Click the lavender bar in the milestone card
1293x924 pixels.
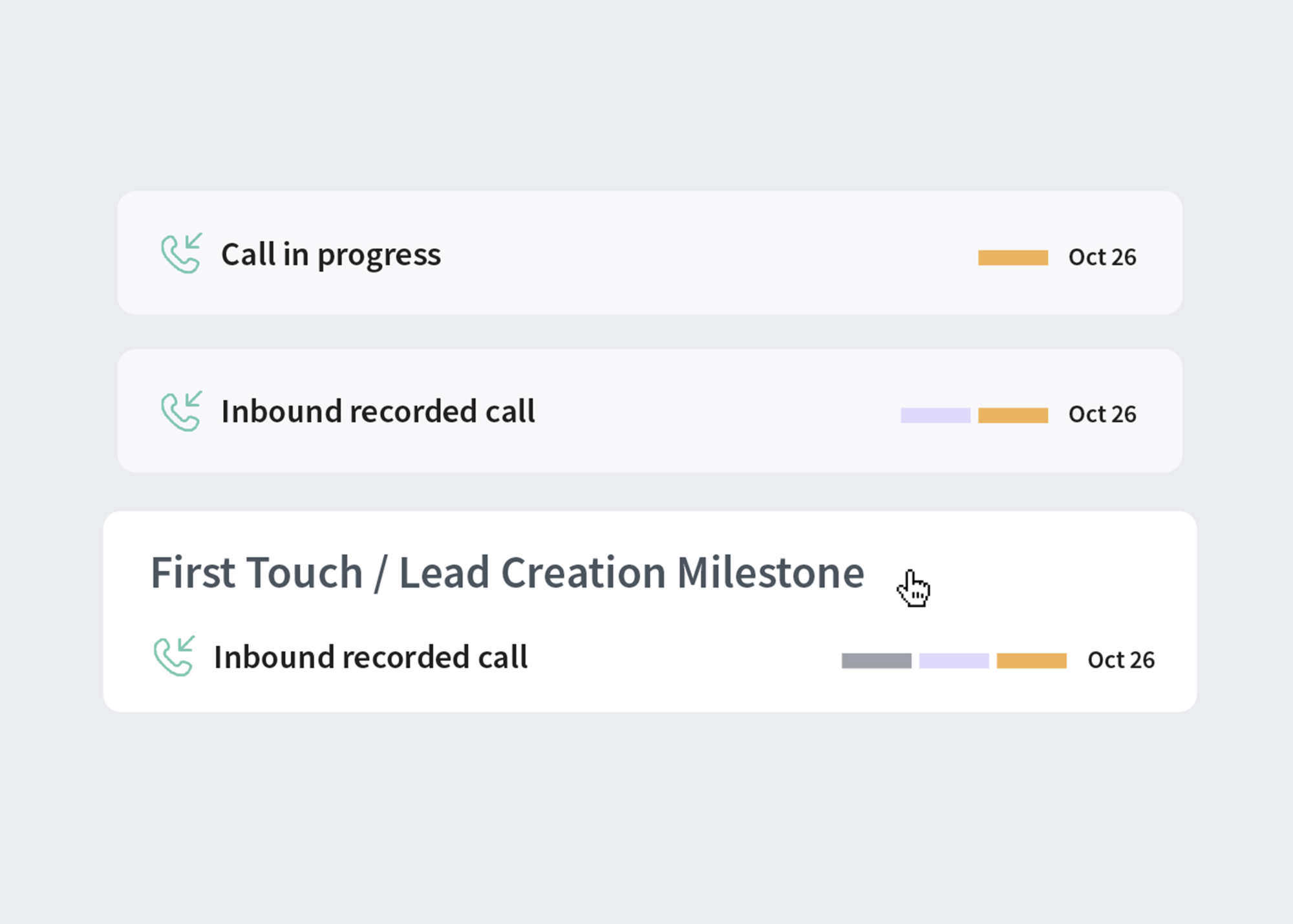954,661
